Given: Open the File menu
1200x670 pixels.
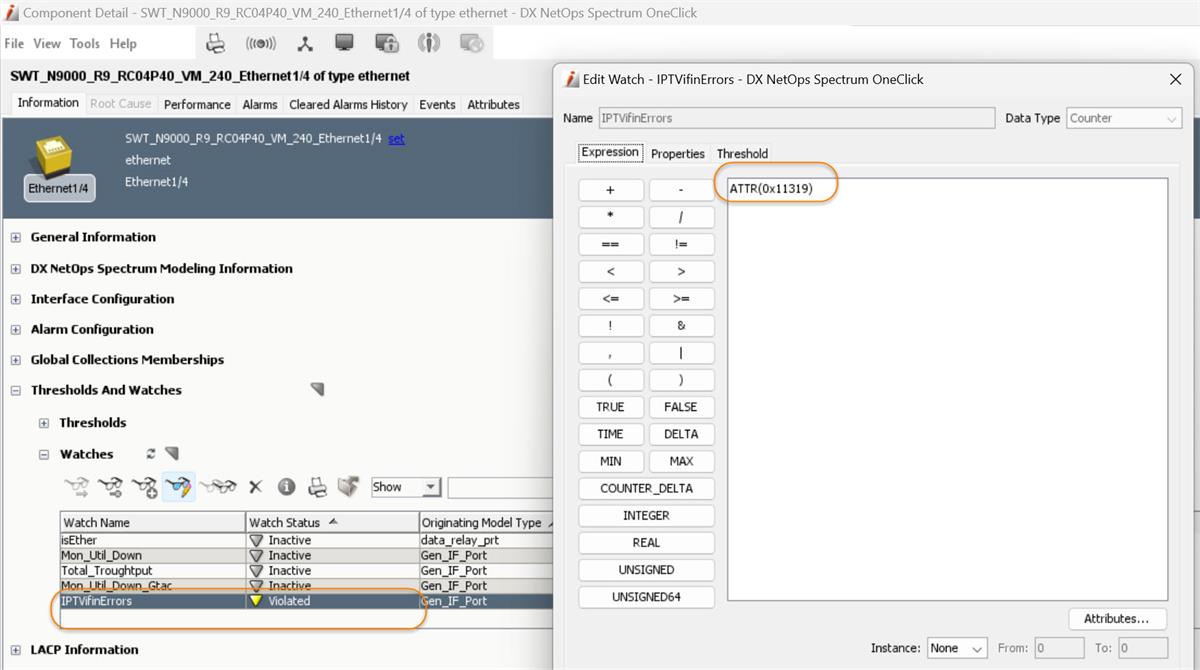Looking at the screenshot, I should 14,43.
